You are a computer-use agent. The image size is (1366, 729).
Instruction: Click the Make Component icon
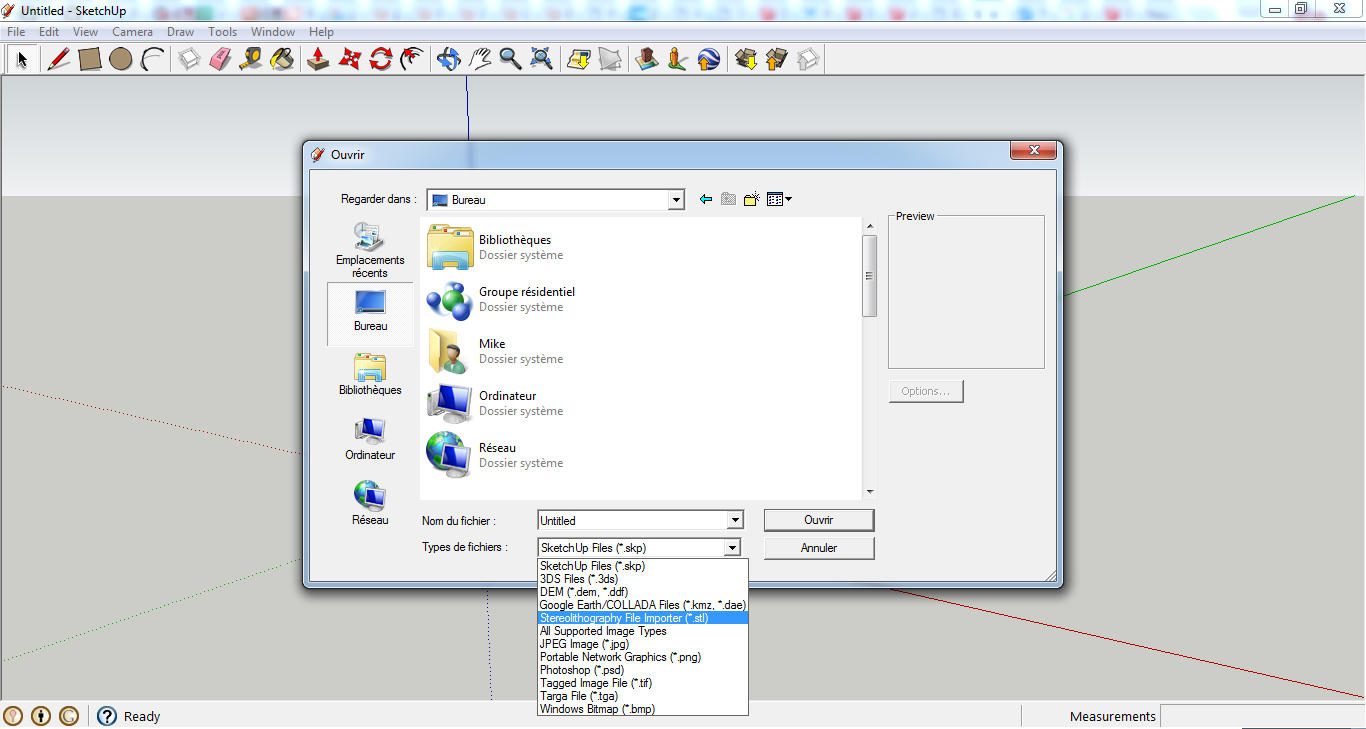click(189, 59)
